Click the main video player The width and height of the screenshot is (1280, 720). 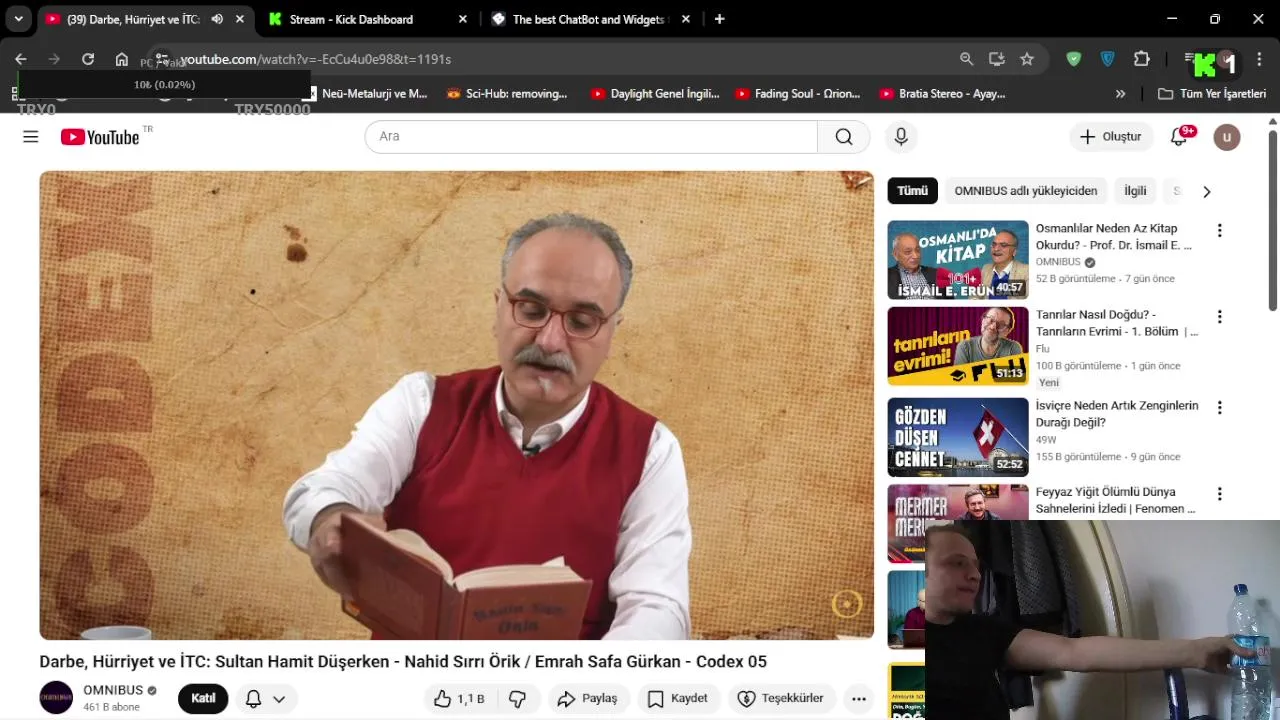pos(456,405)
